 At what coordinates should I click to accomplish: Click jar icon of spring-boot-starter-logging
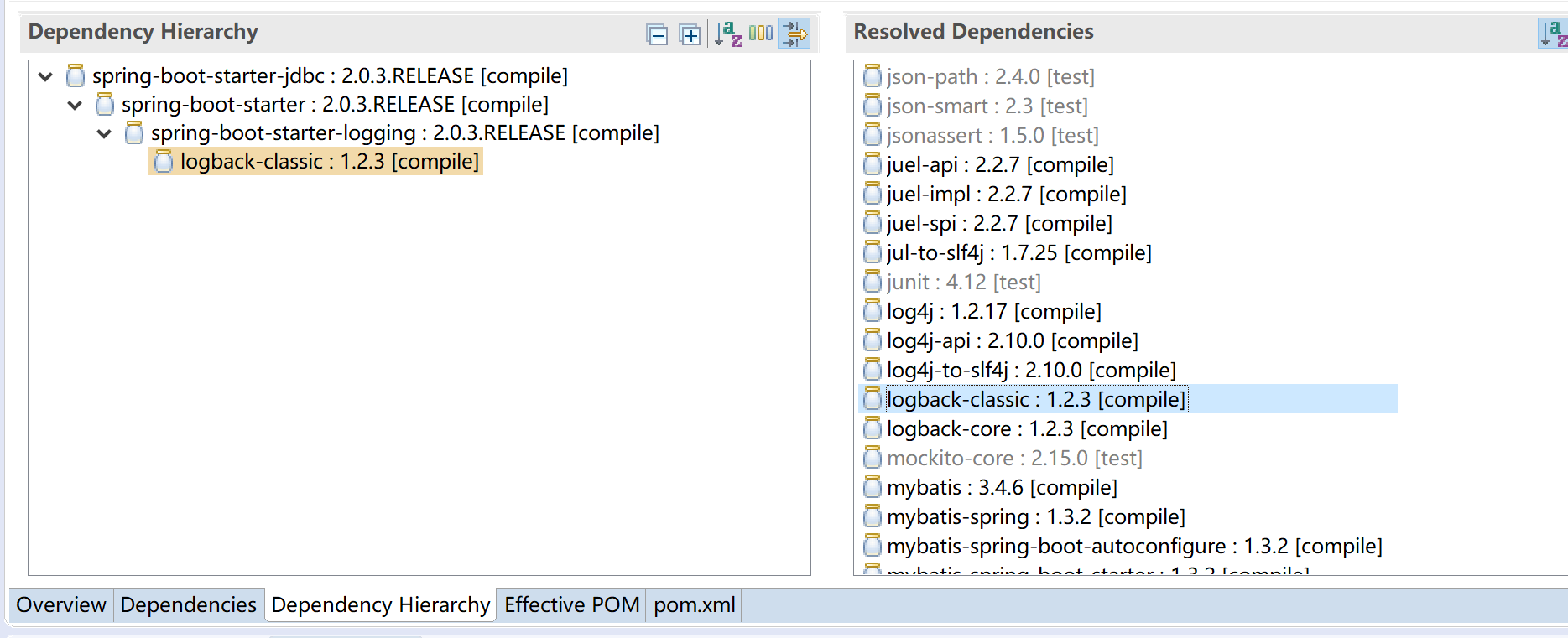click(134, 132)
